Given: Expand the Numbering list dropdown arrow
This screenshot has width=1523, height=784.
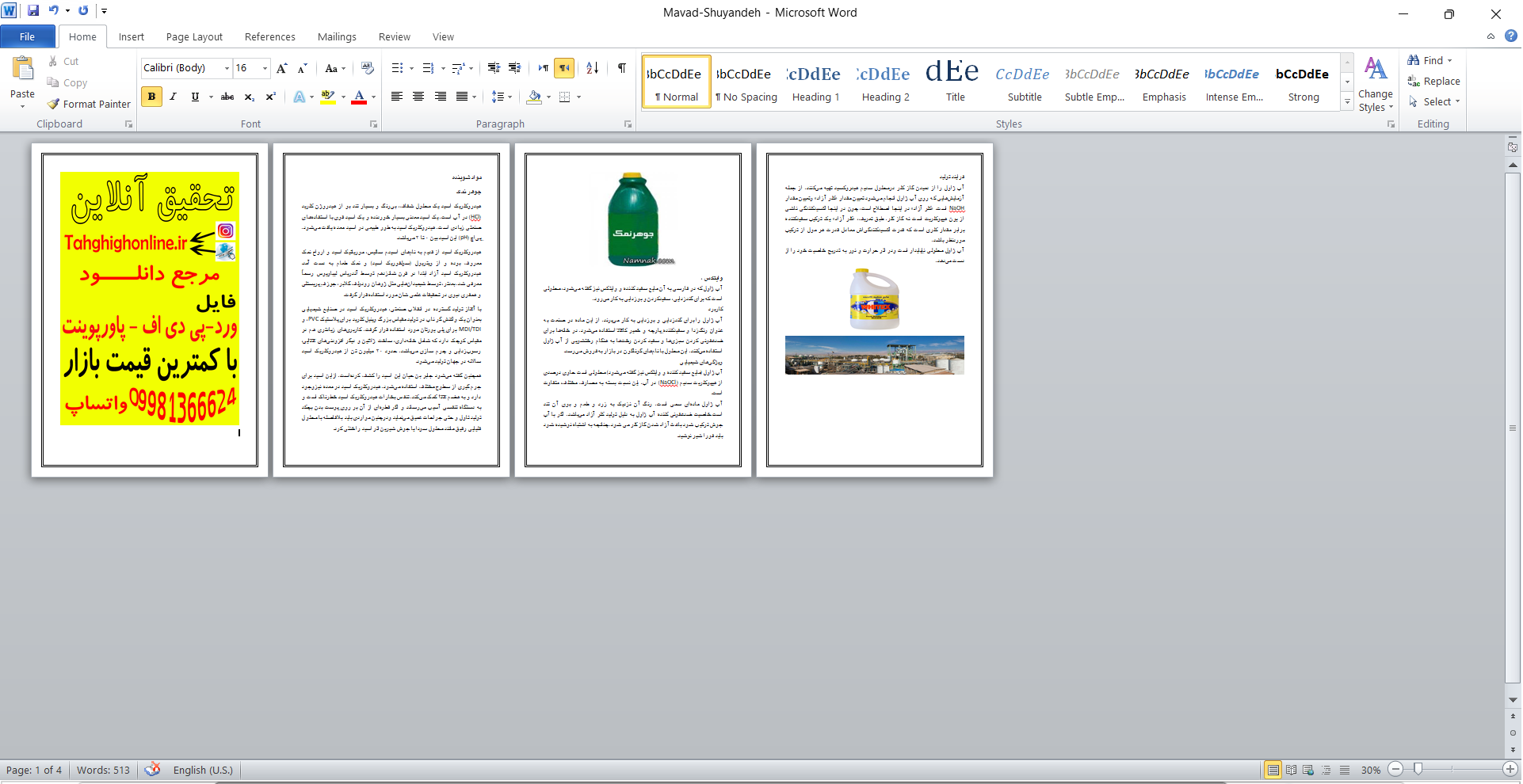Looking at the screenshot, I should click(443, 68).
